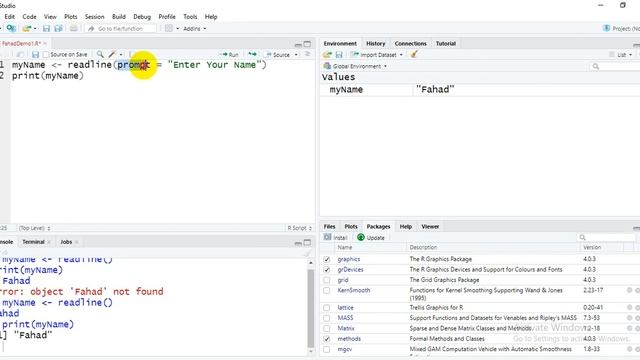Click the Update packages button
This screenshot has height=360, width=640.
pyautogui.click(x=371, y=238)
